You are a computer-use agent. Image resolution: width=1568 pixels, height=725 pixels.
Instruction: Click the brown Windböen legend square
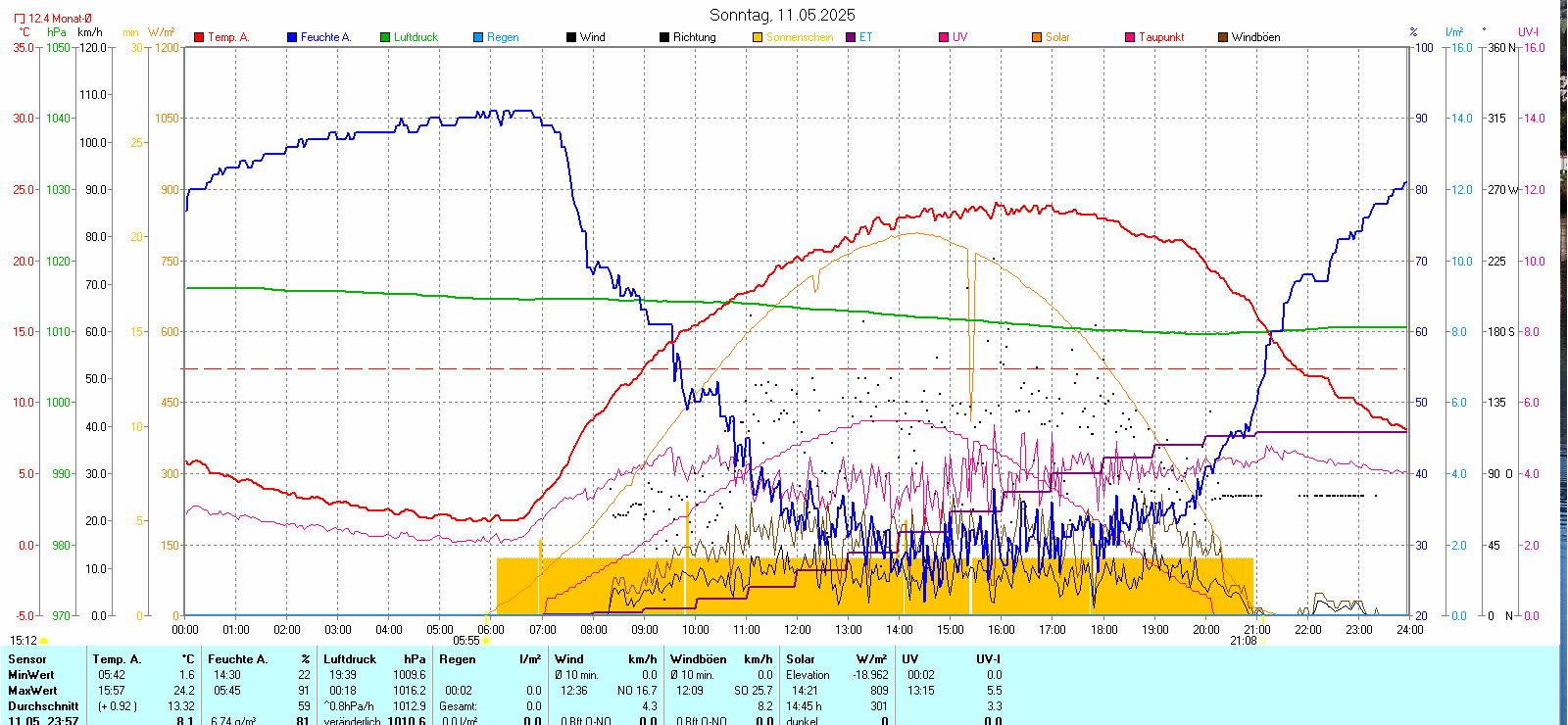(1223, 37)
